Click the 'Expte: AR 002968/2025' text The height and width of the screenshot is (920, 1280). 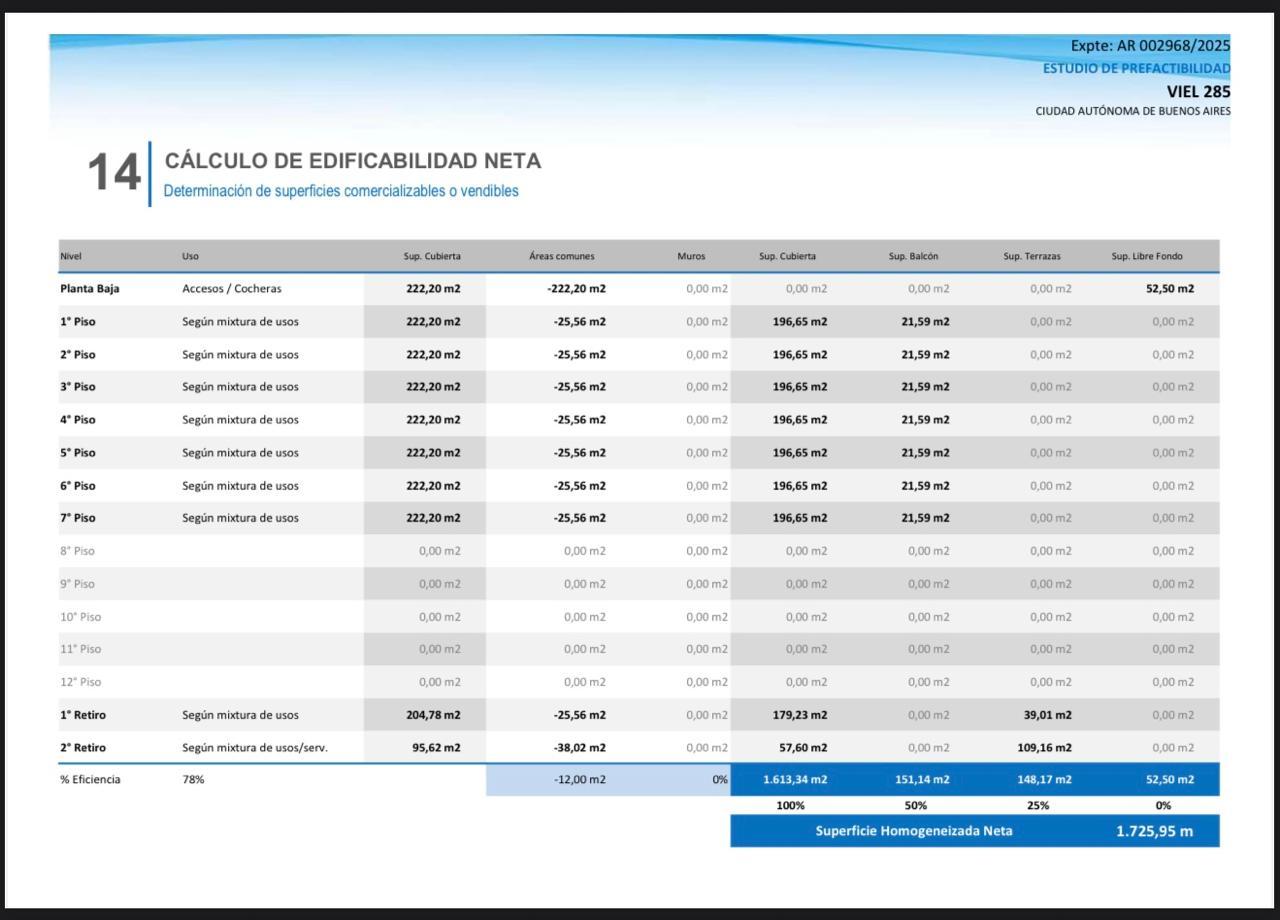pos(1150,45)
